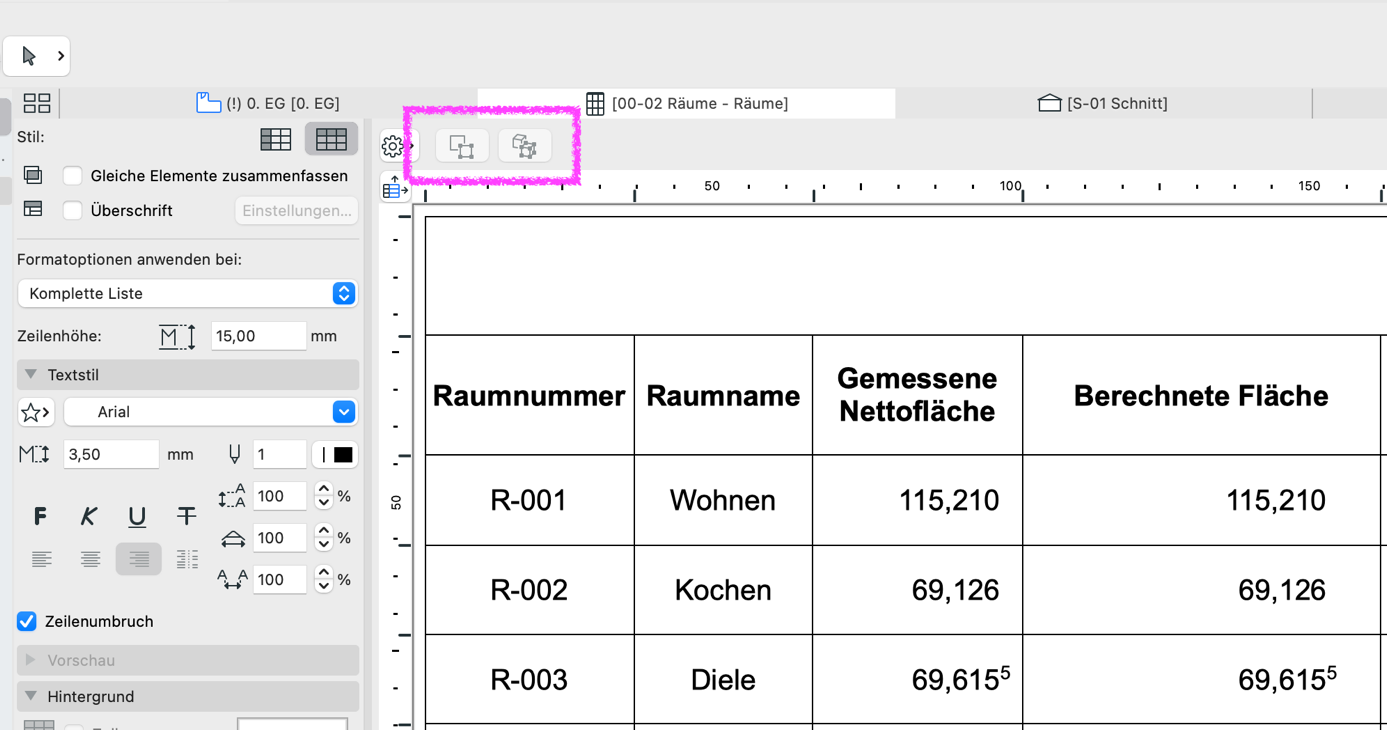Align text center
The height and width of the screenshot is (730, 1387).
coord(90,559)
